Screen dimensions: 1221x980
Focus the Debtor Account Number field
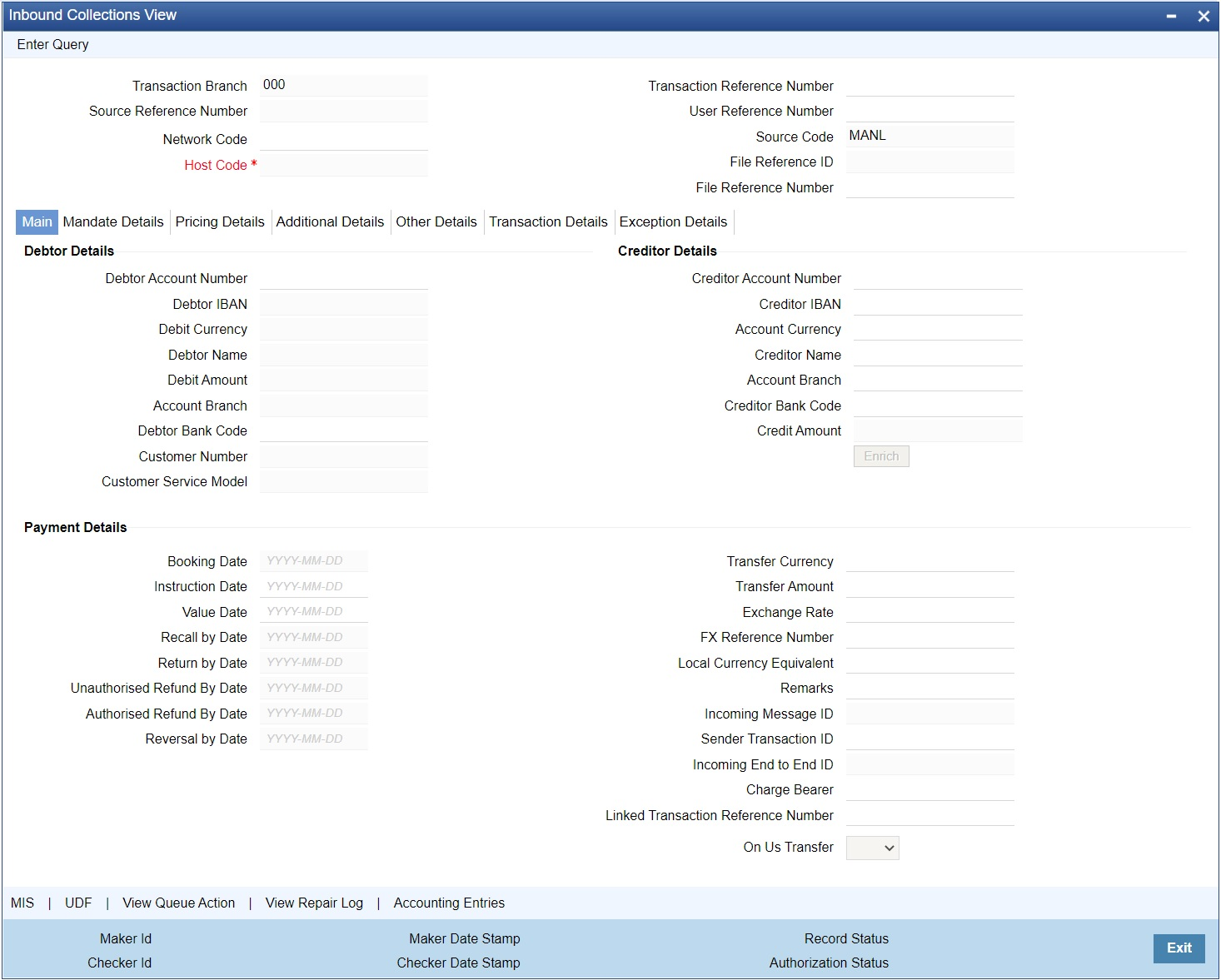pyautogui.click(x=343, y=278)
